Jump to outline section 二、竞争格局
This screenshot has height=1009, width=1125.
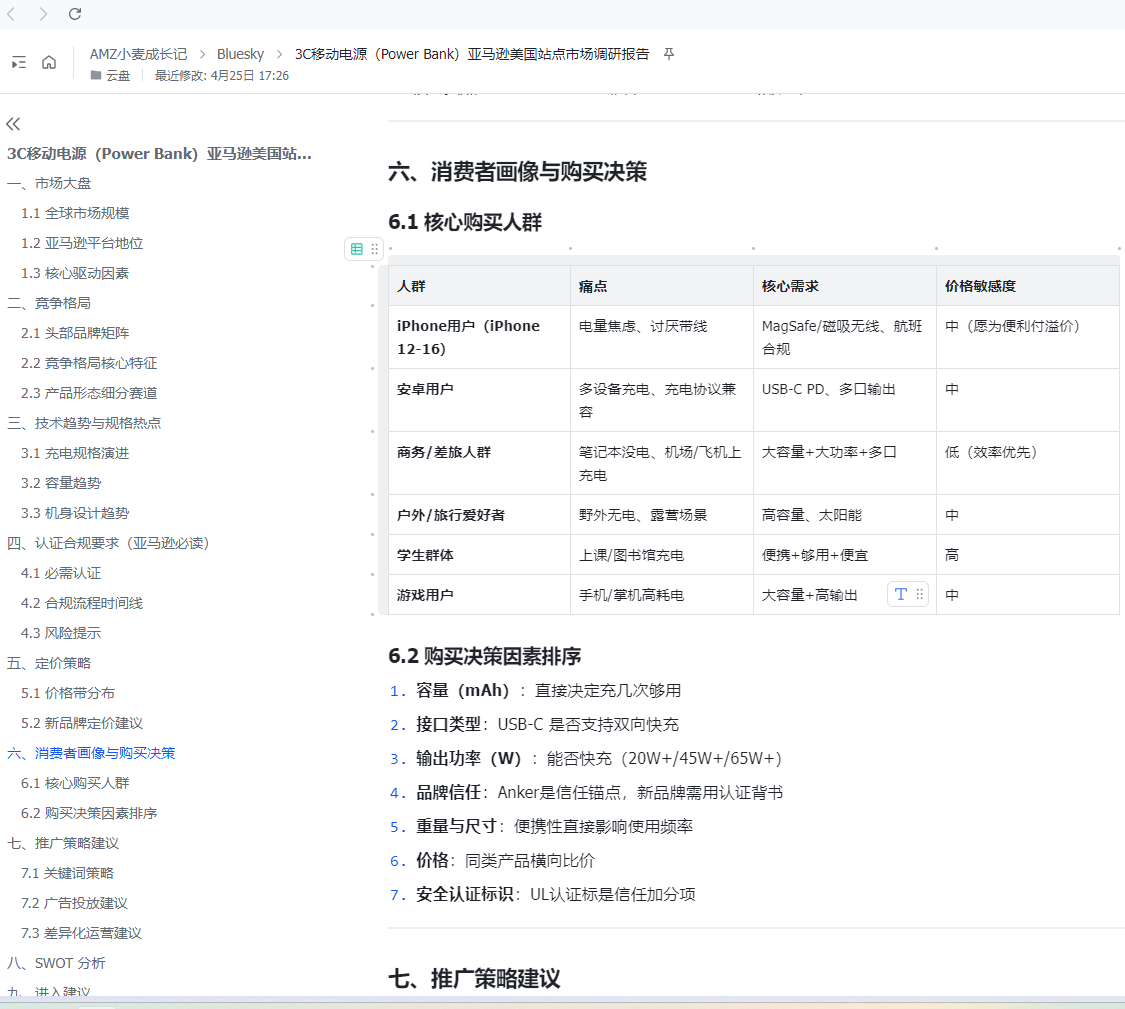tap(49, 303)
